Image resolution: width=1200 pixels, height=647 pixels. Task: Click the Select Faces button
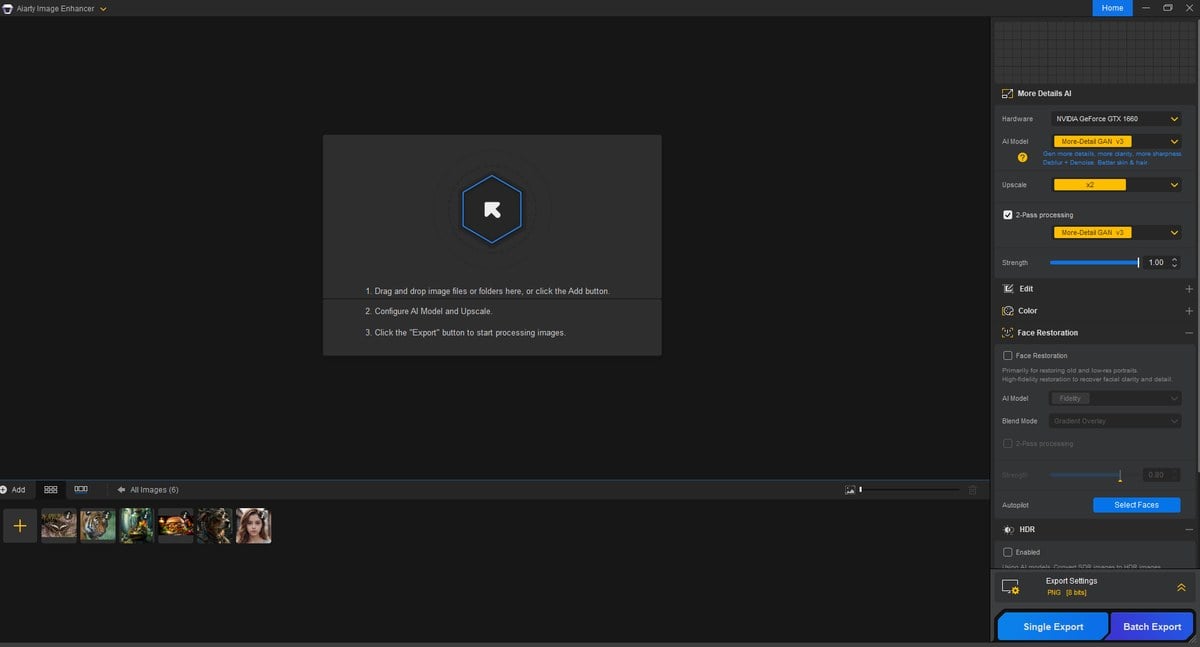[x=1136, y=505]
